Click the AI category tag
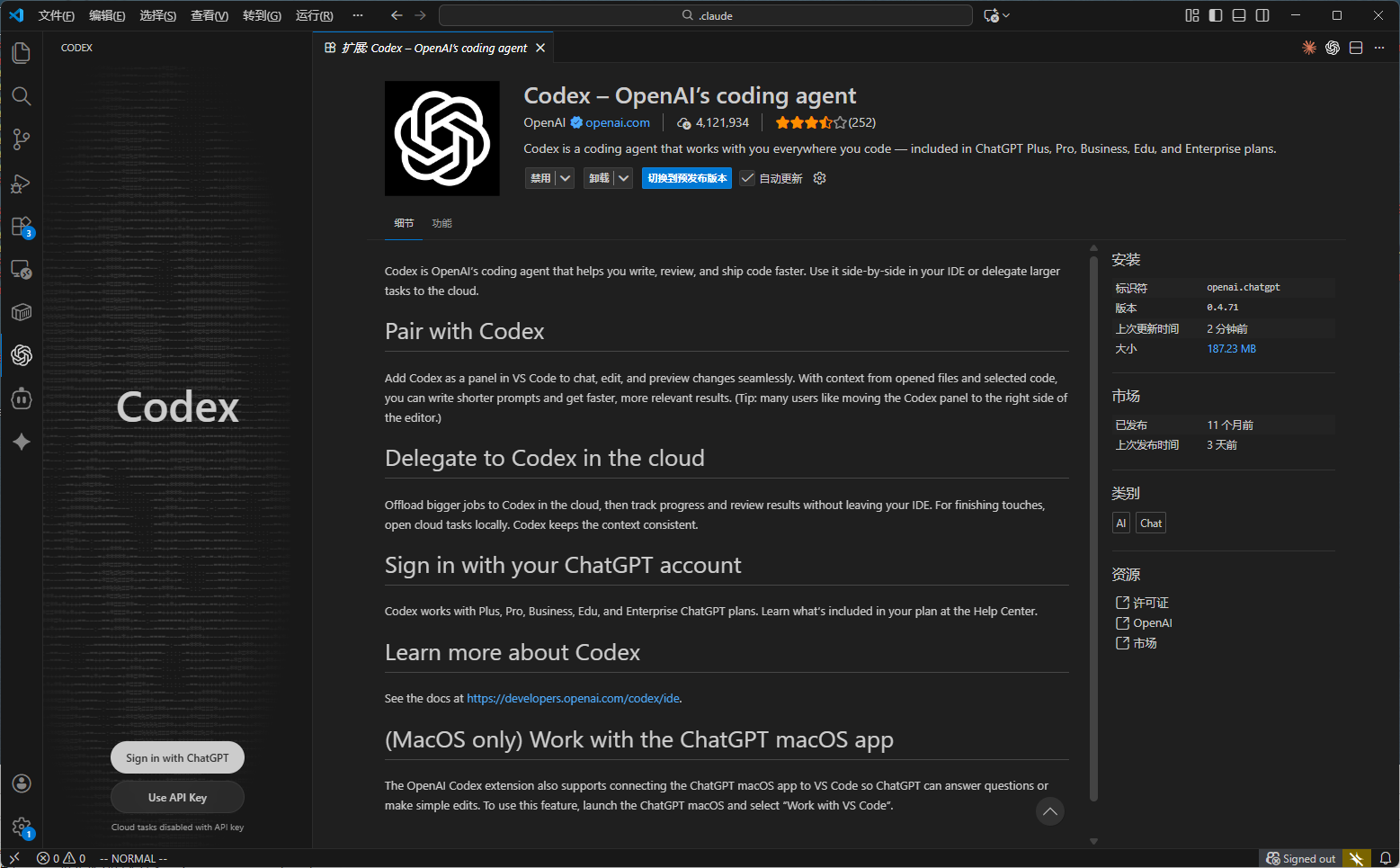Viewport: 1400px width, 868px height. tap(1120, 523)
